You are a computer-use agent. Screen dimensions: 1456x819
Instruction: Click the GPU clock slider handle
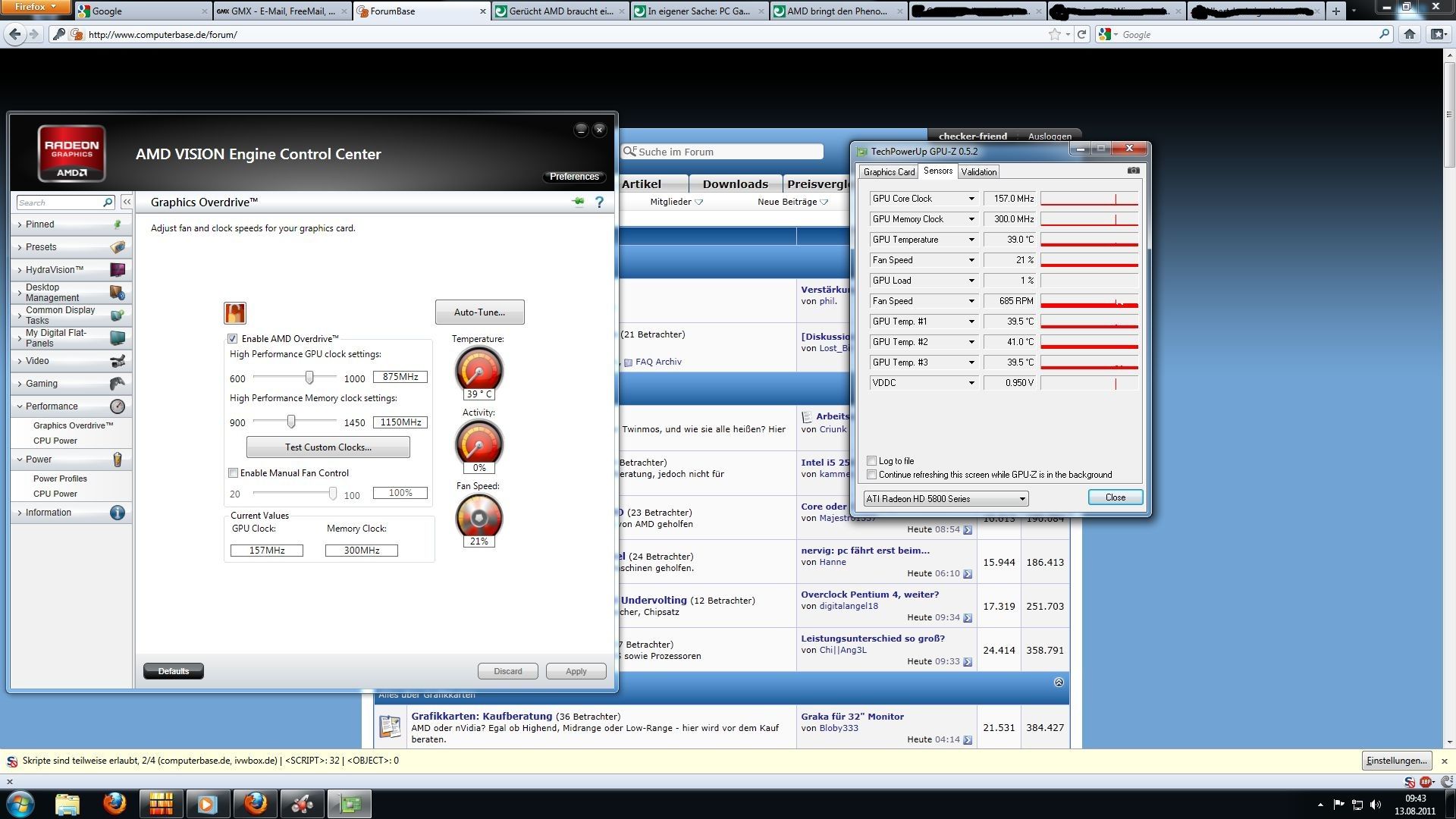click(x=309, y=377)
